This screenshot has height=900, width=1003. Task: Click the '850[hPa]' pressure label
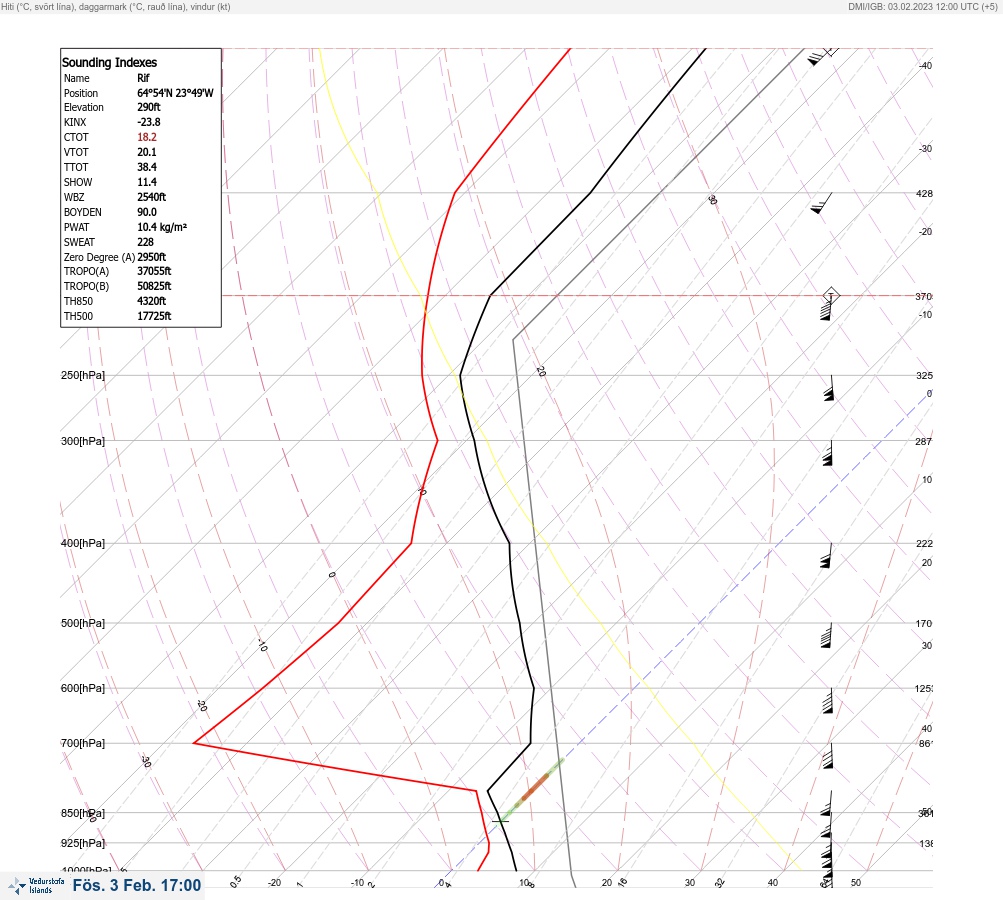click(x=83, y=813)
